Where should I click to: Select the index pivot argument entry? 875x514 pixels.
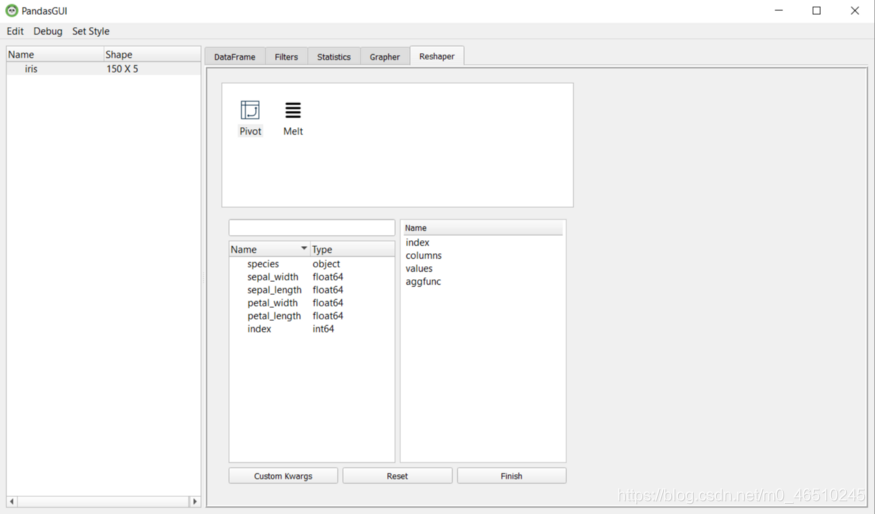(417, 243)
